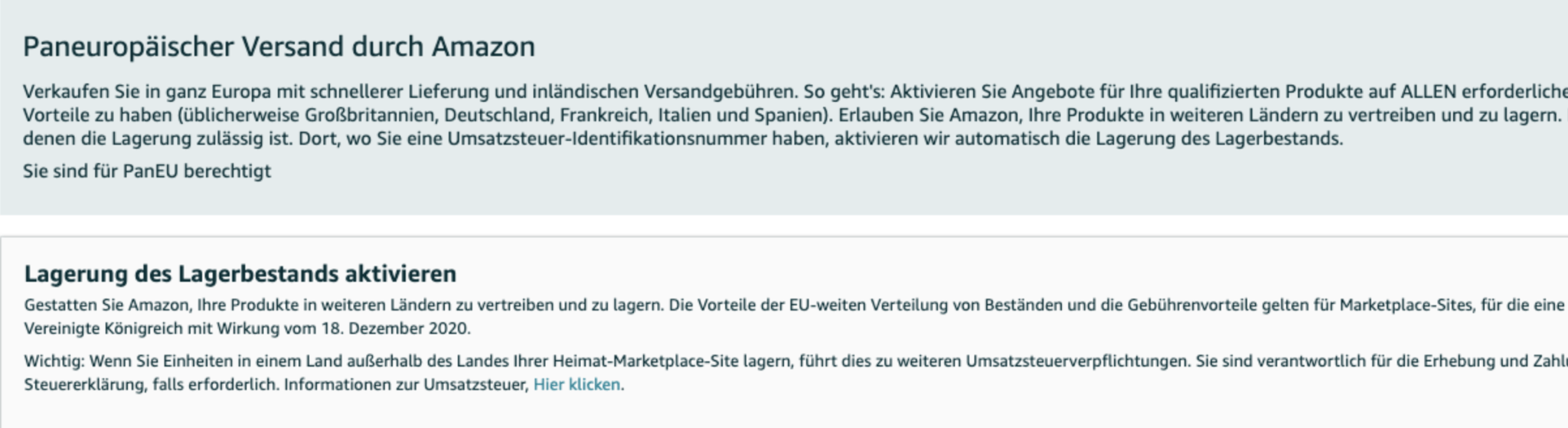Viewport: 1568px width, 428px height.
Task: Click the word 'Wichtig:' starting the warning
Action: point(54,361)
